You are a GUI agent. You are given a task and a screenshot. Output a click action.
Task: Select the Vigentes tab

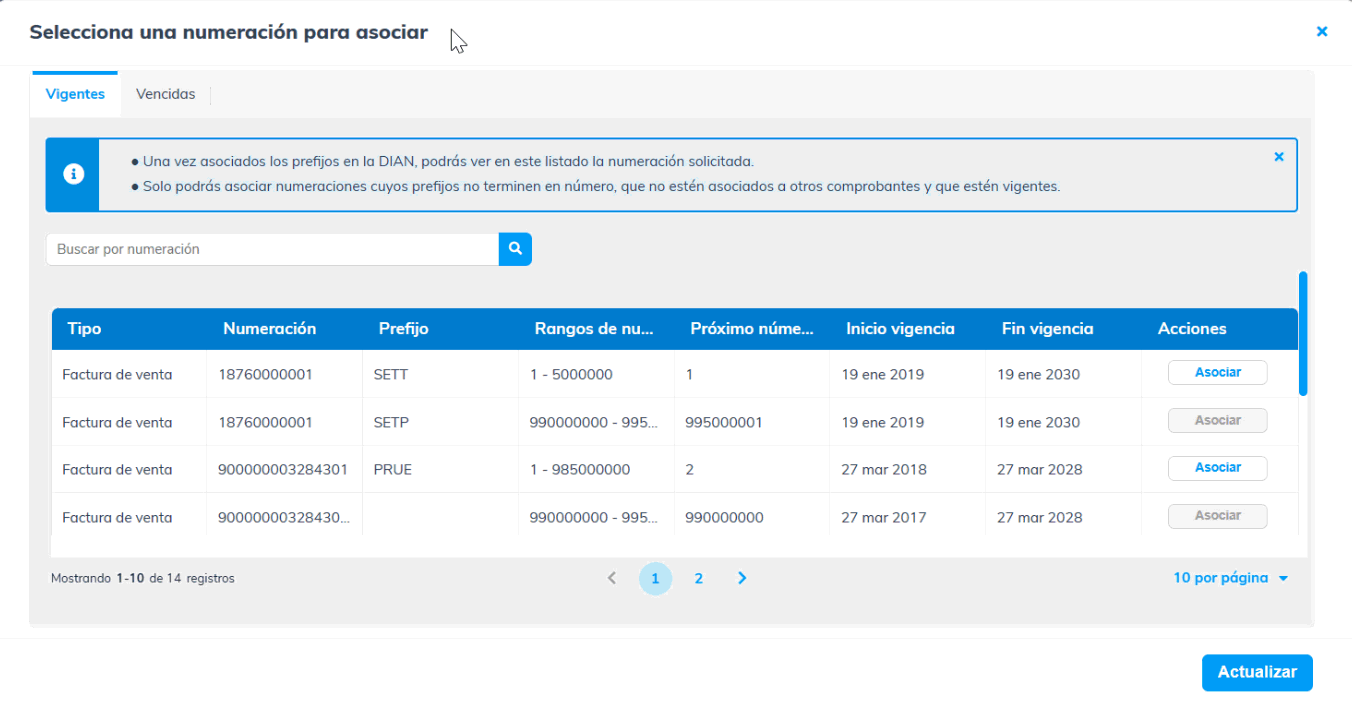[75, 94]
